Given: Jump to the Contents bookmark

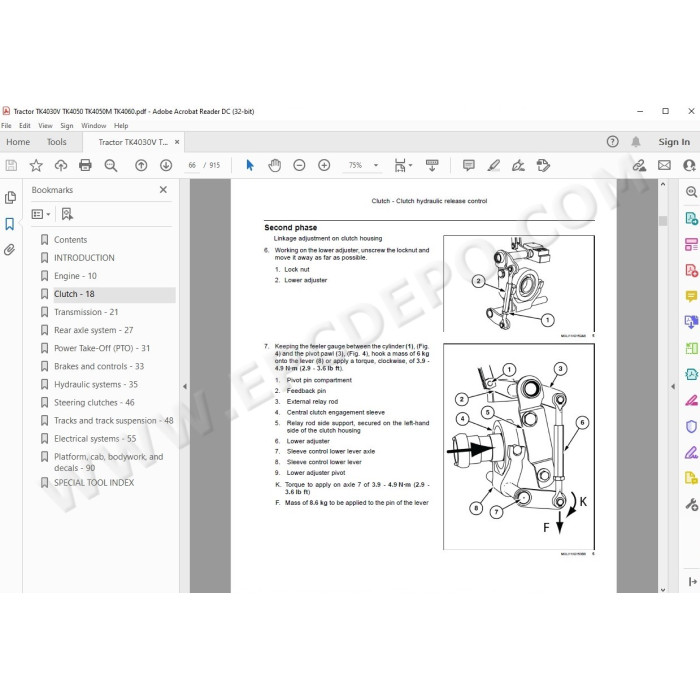Looking at the screenshot, I should (x=71, y=240).
